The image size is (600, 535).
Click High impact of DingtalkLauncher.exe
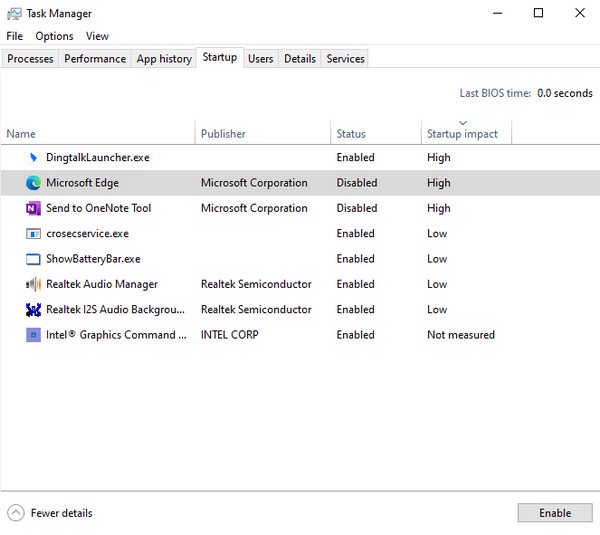click(x=439, y=158)
